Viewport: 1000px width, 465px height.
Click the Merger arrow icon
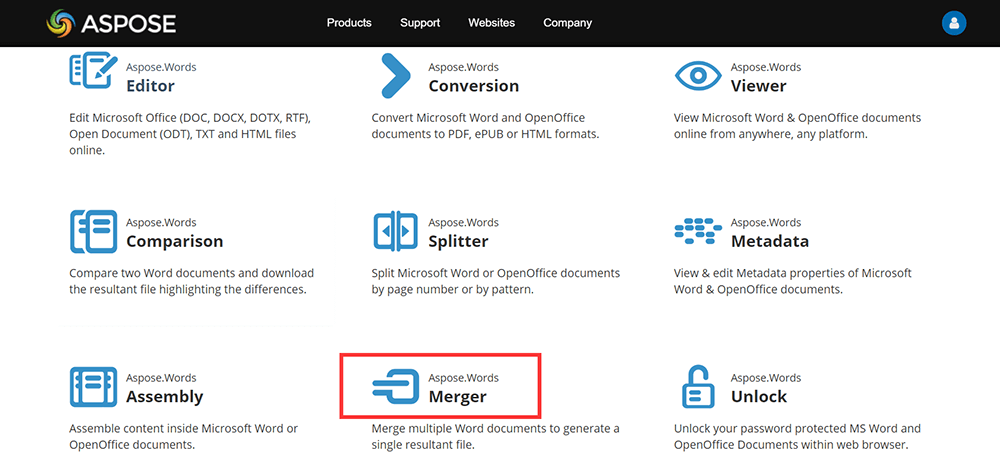point(396,387)
